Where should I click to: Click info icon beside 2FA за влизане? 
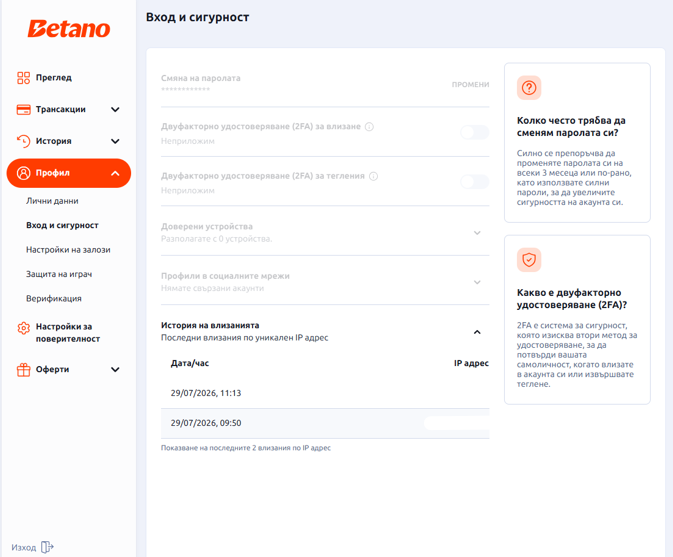(x=369, y=127)
